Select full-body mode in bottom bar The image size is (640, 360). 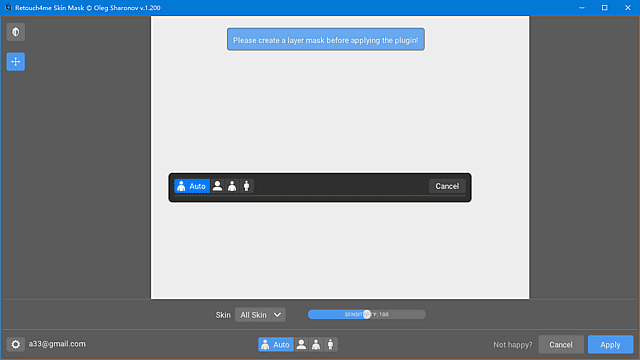pyautogui.click(x=331, y=344)
